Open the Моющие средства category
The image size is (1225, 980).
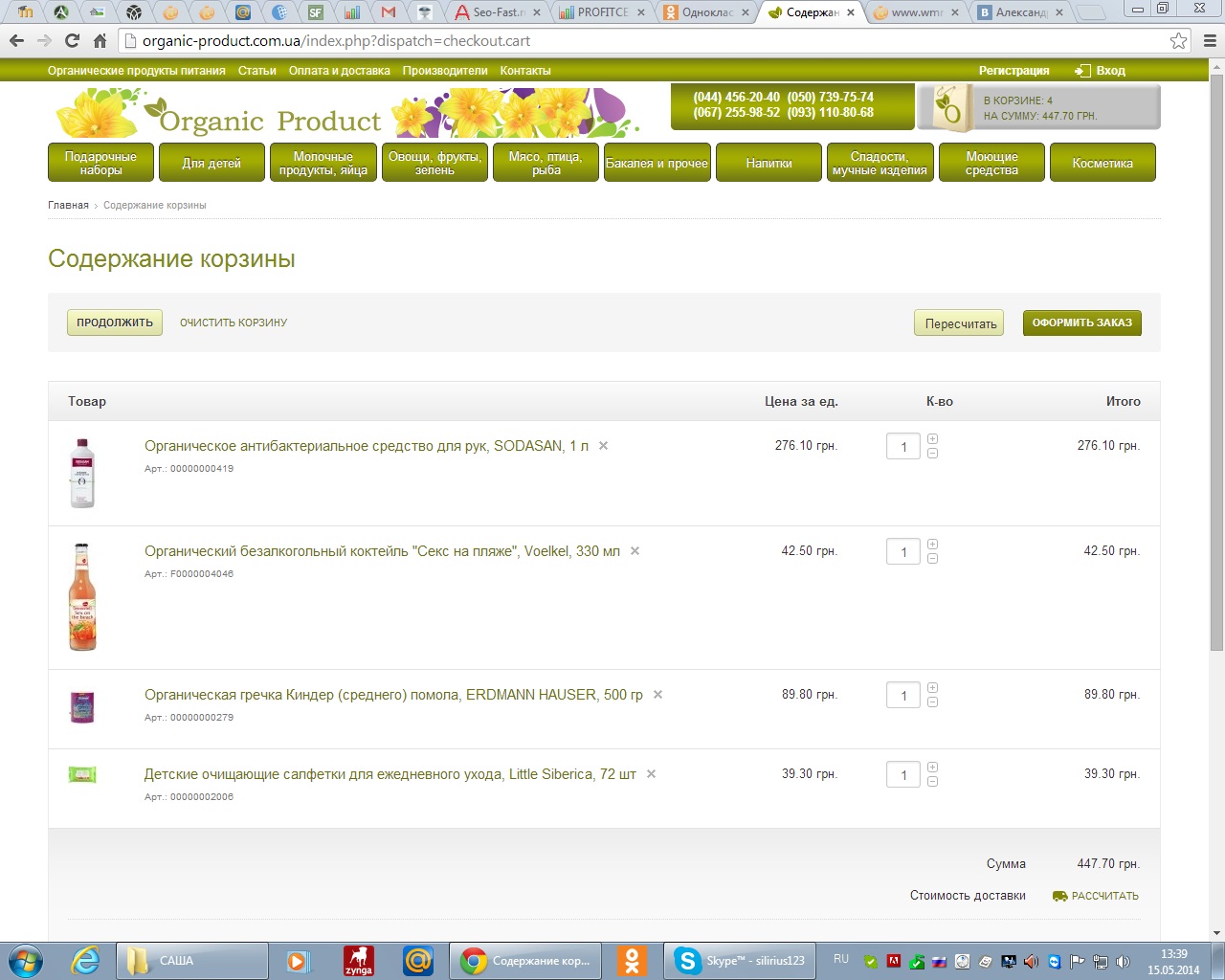[991, 163]
